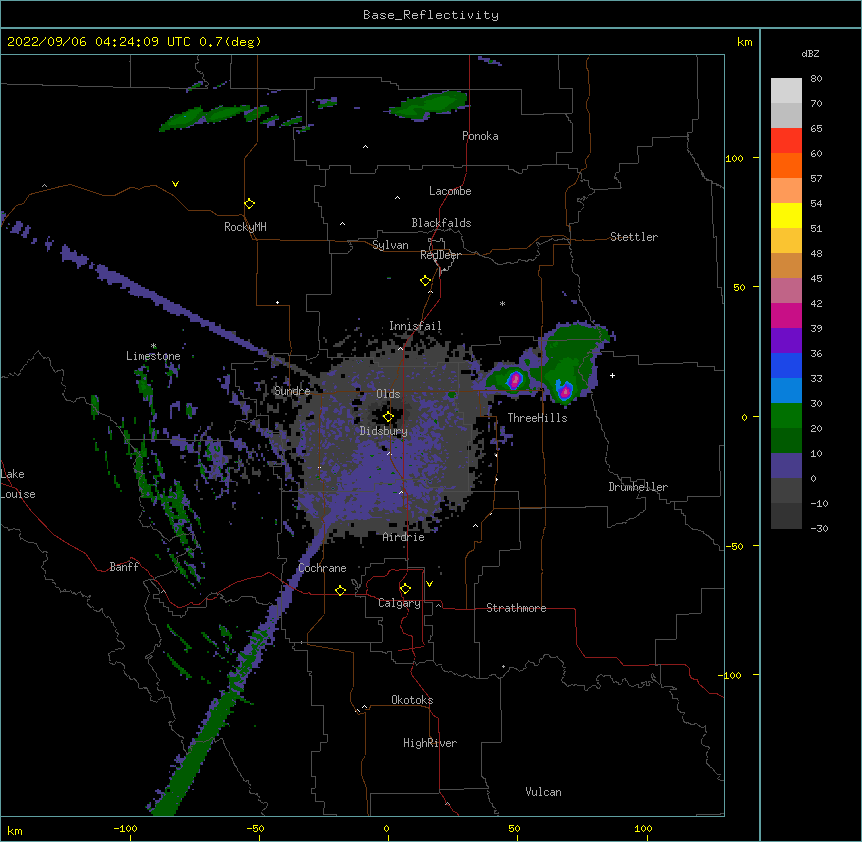Click the yellow diamond marker south of RedDeer
This screenshot has width=862, height=842.
[426, 281]
